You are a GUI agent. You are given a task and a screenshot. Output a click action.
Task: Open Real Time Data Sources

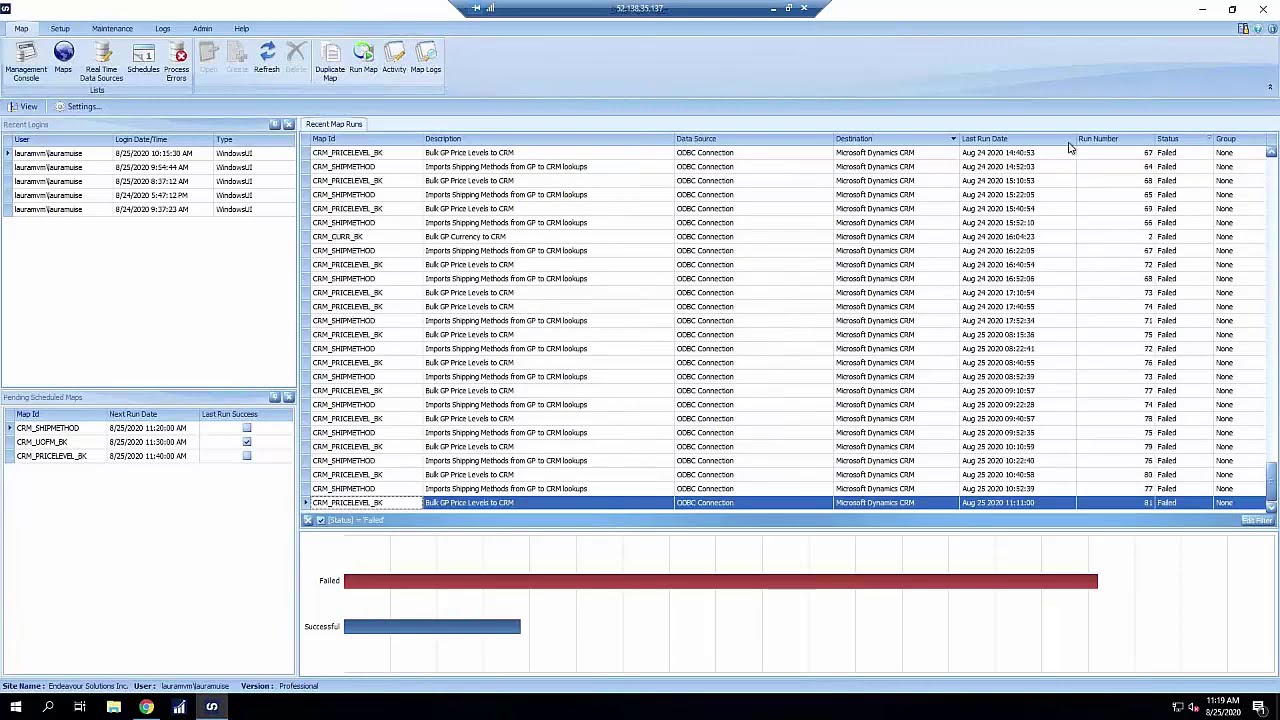(x=101, y=61)
